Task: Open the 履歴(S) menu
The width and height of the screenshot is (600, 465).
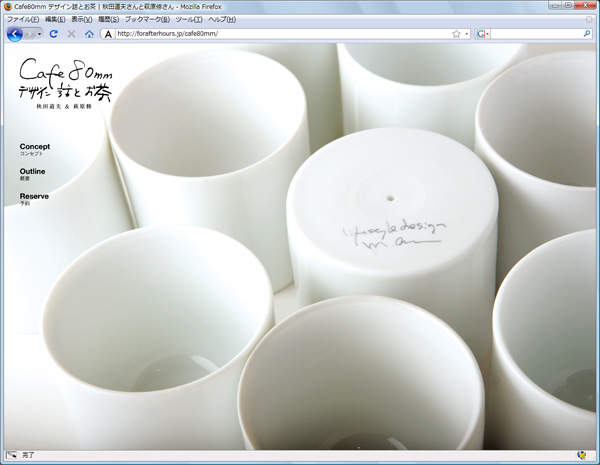Action: pyautogui.click(x=108, y=20)
